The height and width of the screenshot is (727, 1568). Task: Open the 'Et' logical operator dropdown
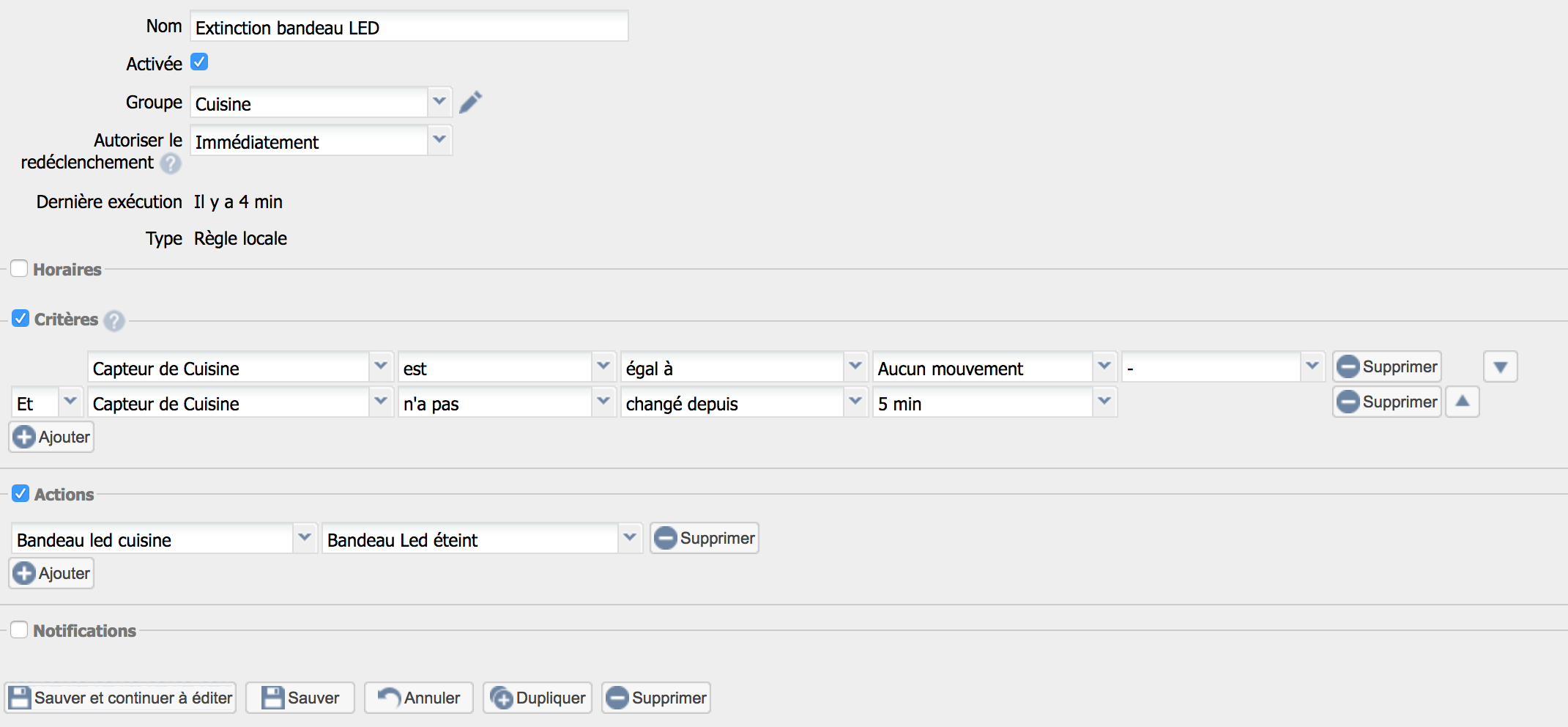(47, 402)
